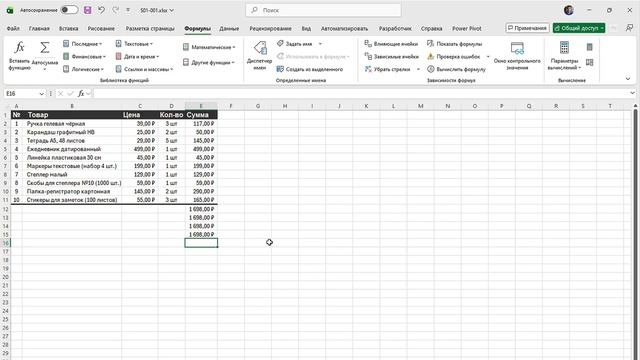640x360 pixels.
Task: Select the Сумма header cell
Action: [x=201, y=115]
